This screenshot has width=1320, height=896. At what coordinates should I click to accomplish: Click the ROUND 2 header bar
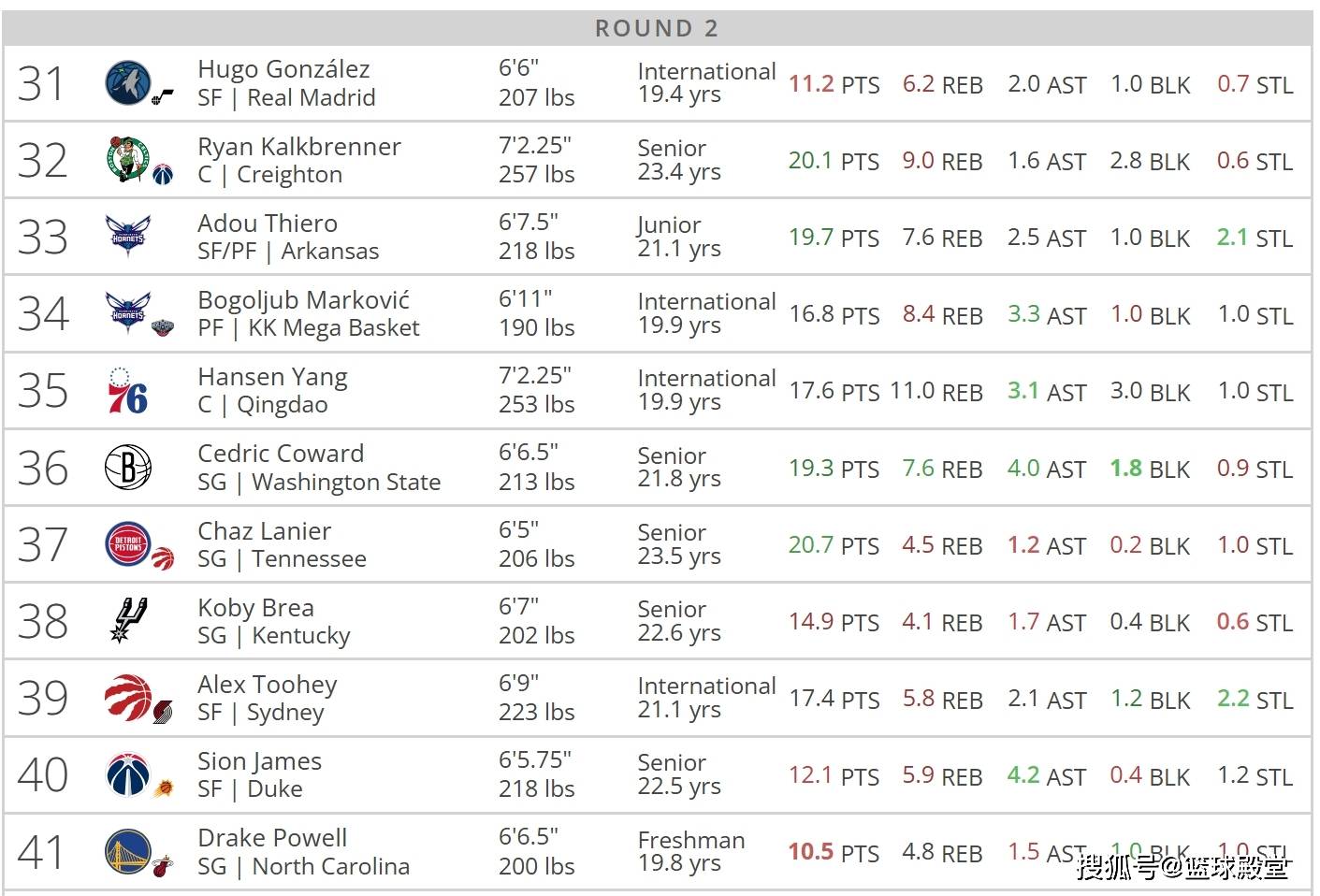(658, 28)
